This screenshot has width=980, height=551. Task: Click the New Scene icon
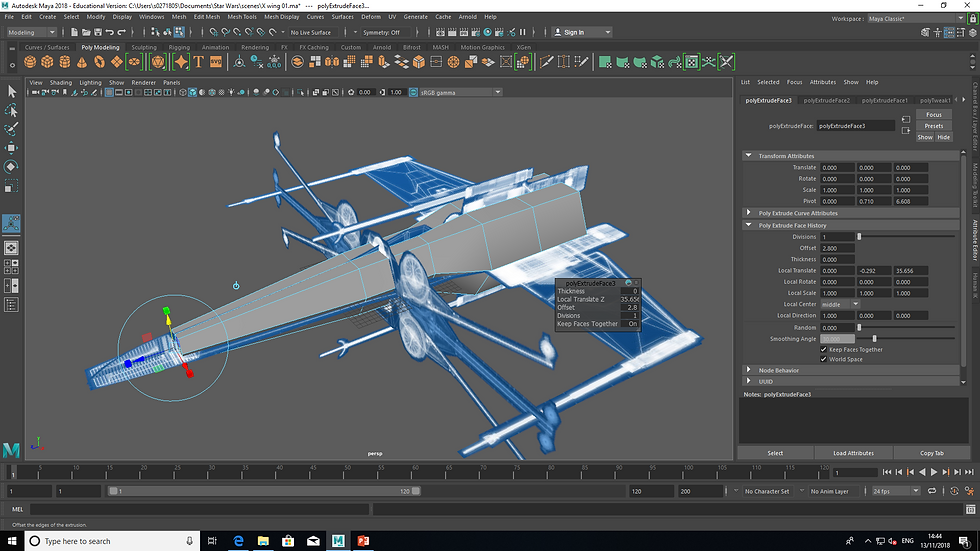pos(74,32)
